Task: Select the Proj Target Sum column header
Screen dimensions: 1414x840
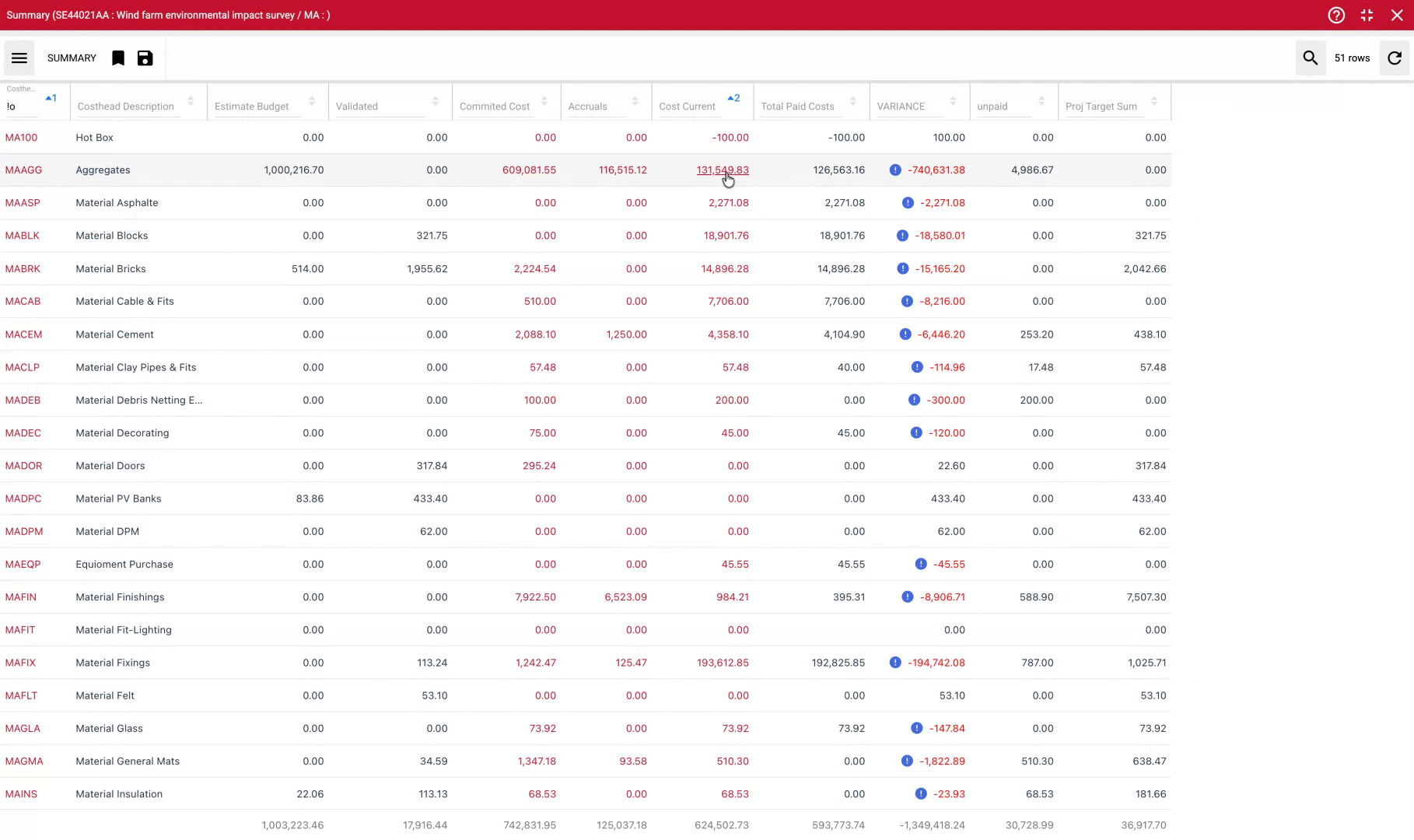Action: [x=1101, y=107]
